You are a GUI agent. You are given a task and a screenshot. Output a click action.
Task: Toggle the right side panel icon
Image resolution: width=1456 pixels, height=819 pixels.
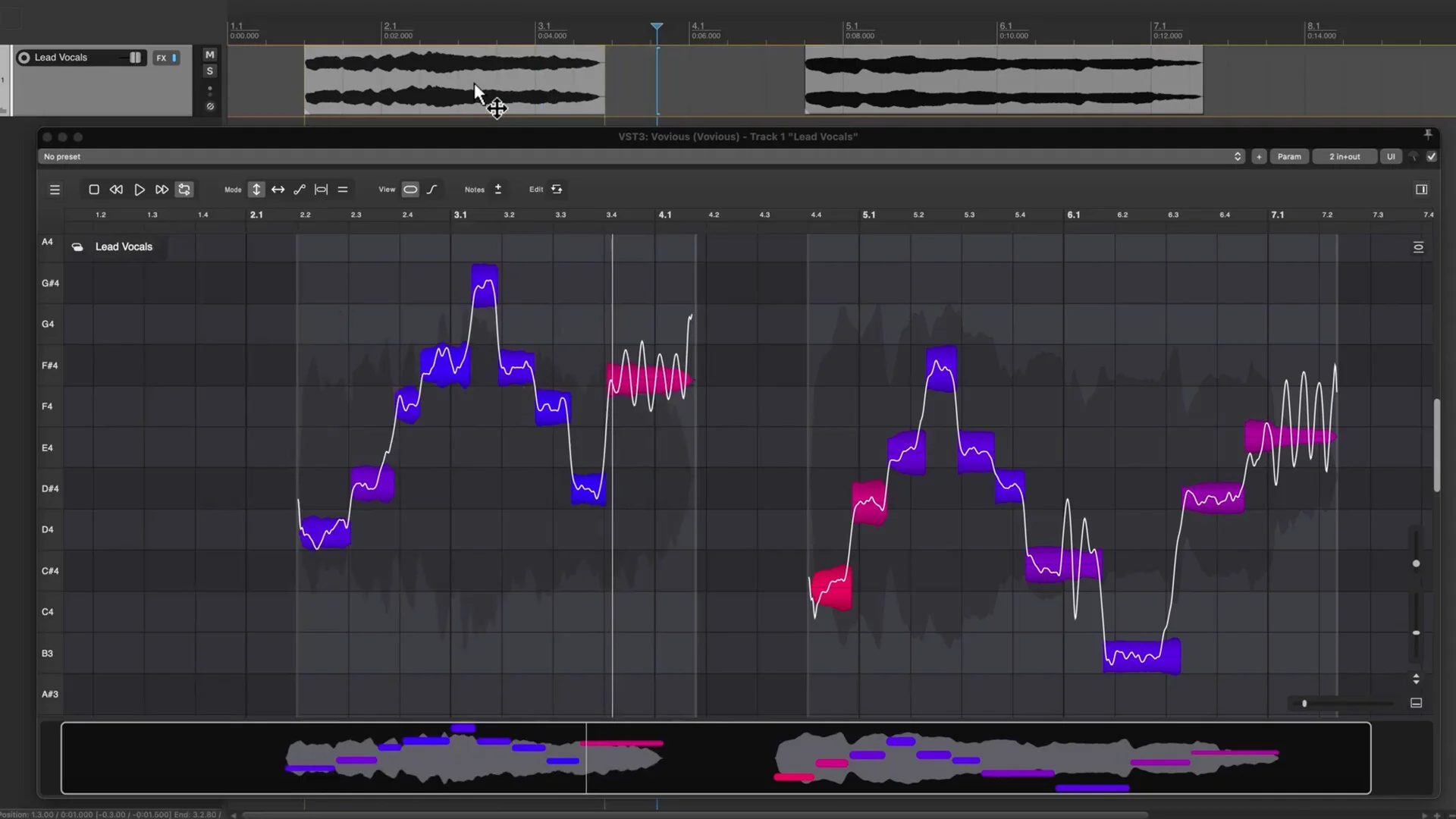click(x=1422, y=190)
